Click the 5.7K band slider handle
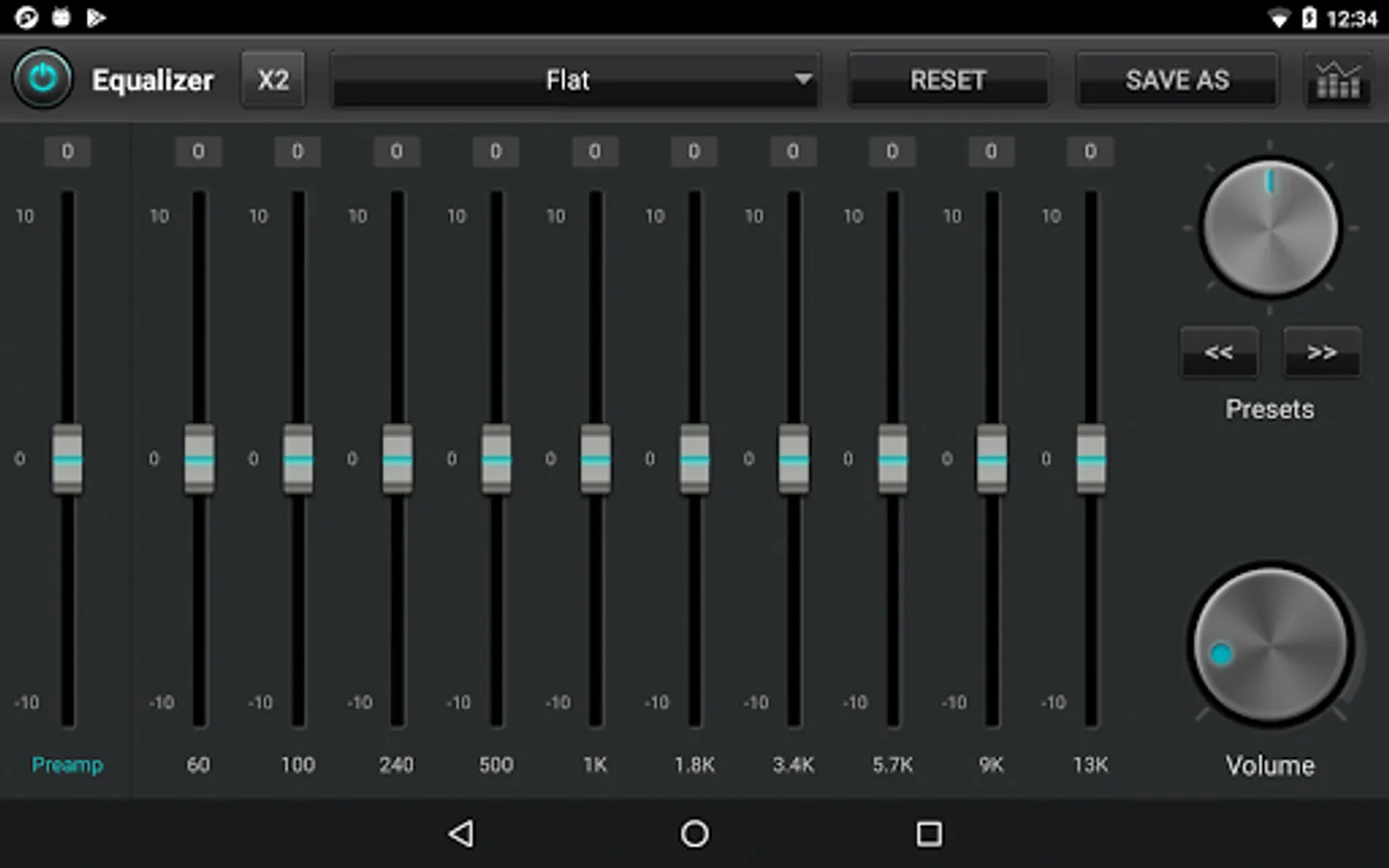The image size is (1389, 868). coord(892,459)
